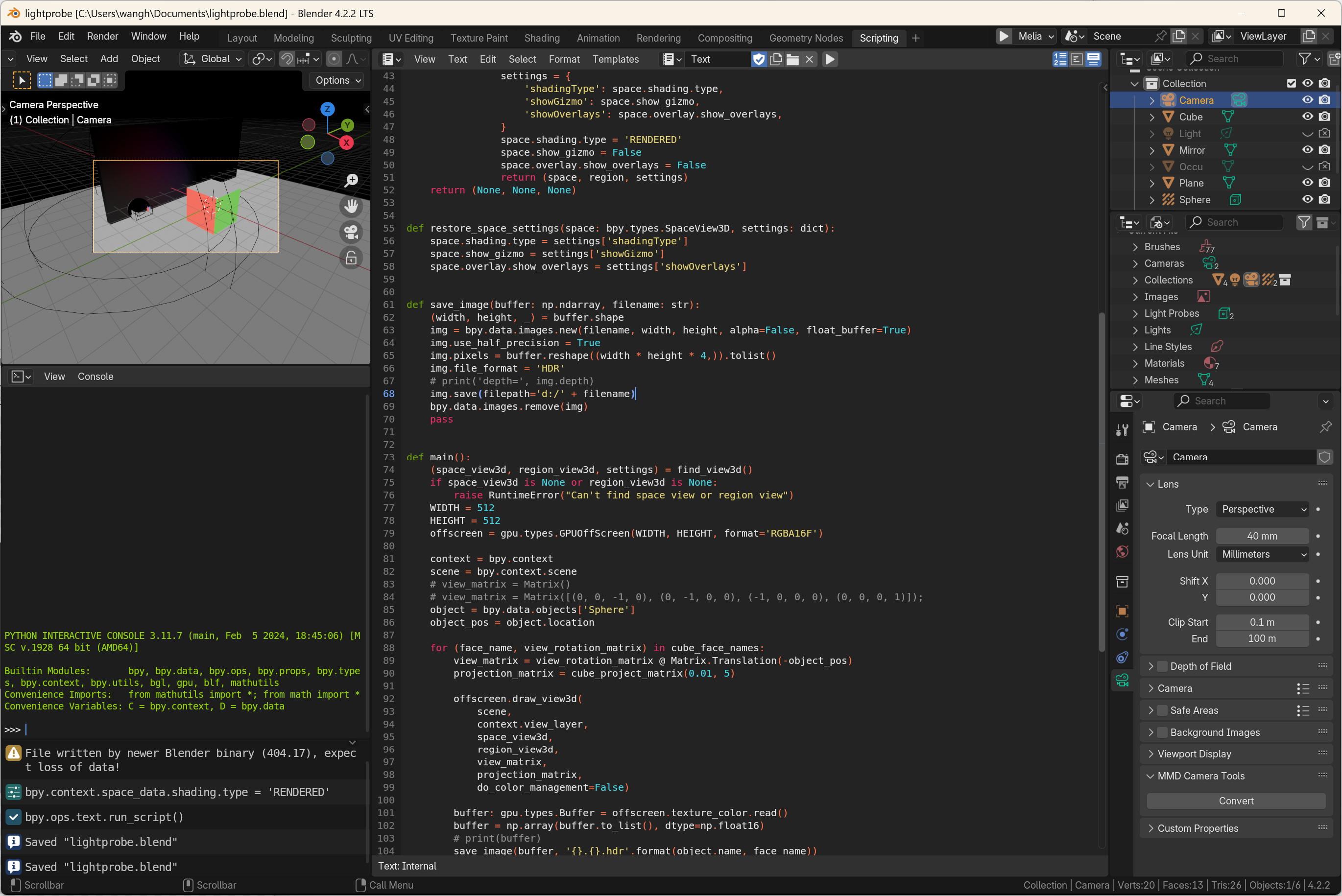This screenshot has width=1342, height=896.
Task: Open the Lens Unit Millimeters dropdown
Action: point(1262,554)
